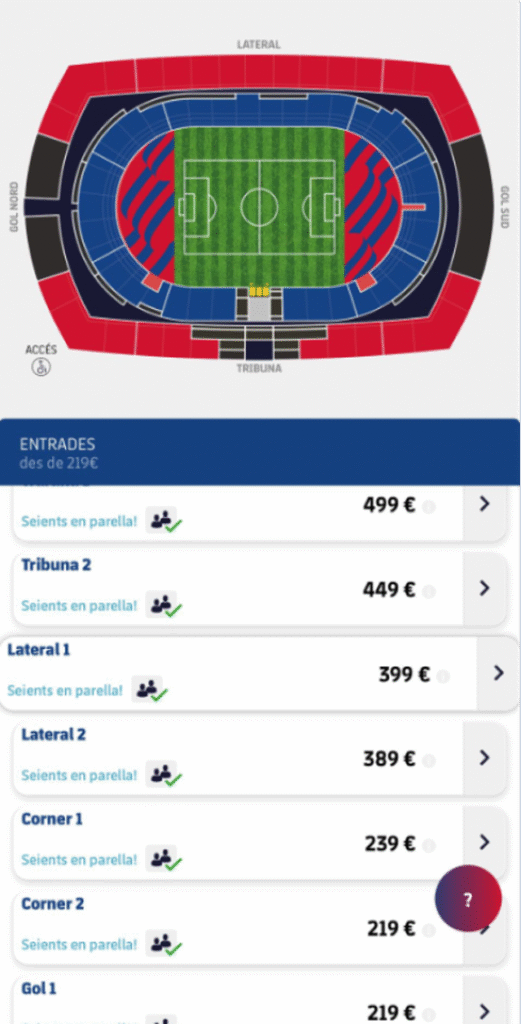Select the Corner 2 ticket category
Screen dimensions: 521x1024
tap(260, 927)
